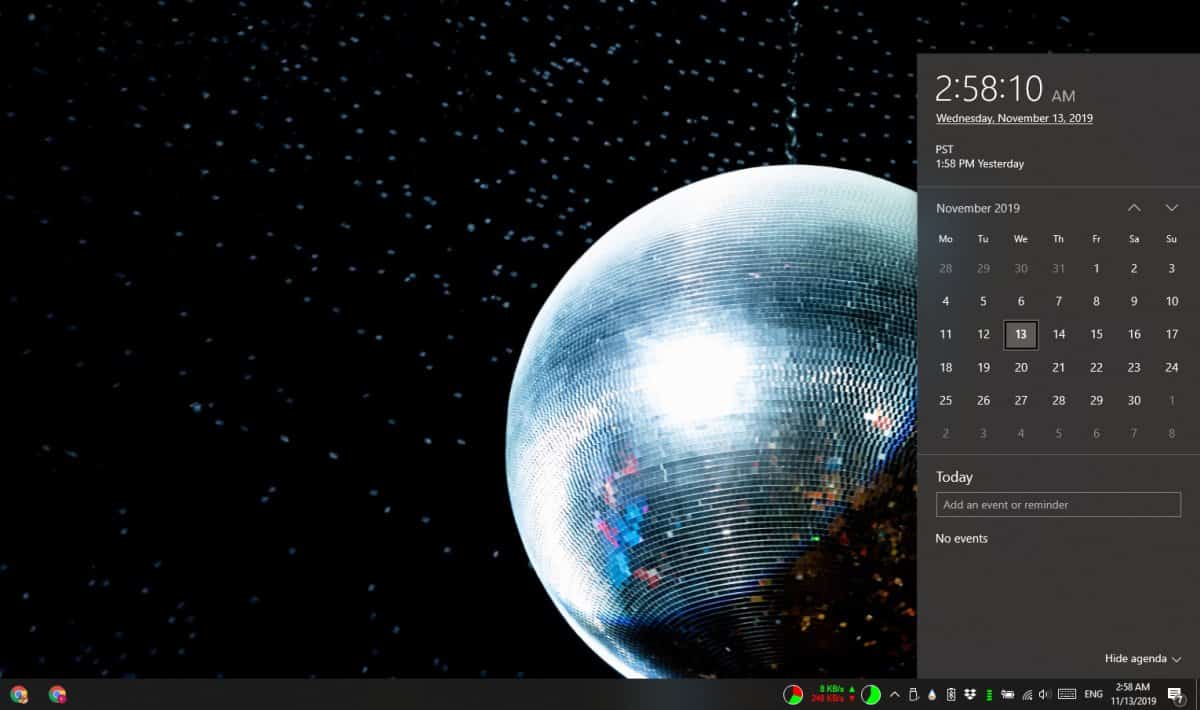Go to next month with down chevron
The width and height of the screenshot is (1200, 710).
pyautogui.click(x=1172, y=208)
